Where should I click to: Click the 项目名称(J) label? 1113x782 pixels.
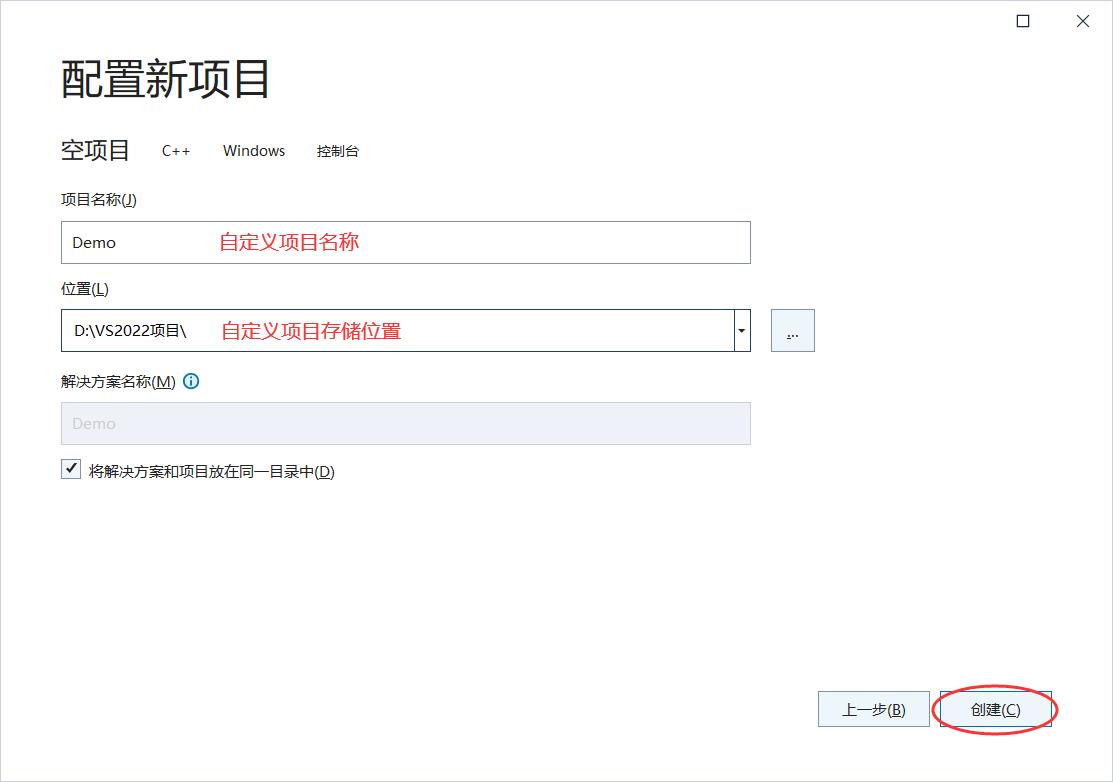coord(99,199)
